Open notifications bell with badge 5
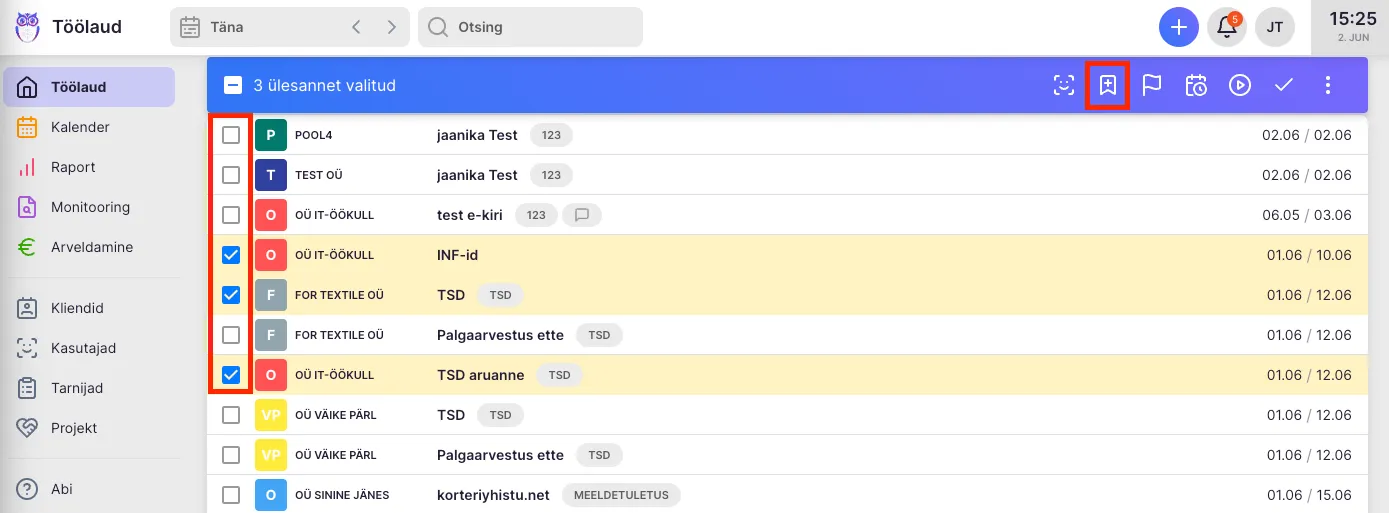The width and height of the screenshot is (1389, 513). [1227, 27]
